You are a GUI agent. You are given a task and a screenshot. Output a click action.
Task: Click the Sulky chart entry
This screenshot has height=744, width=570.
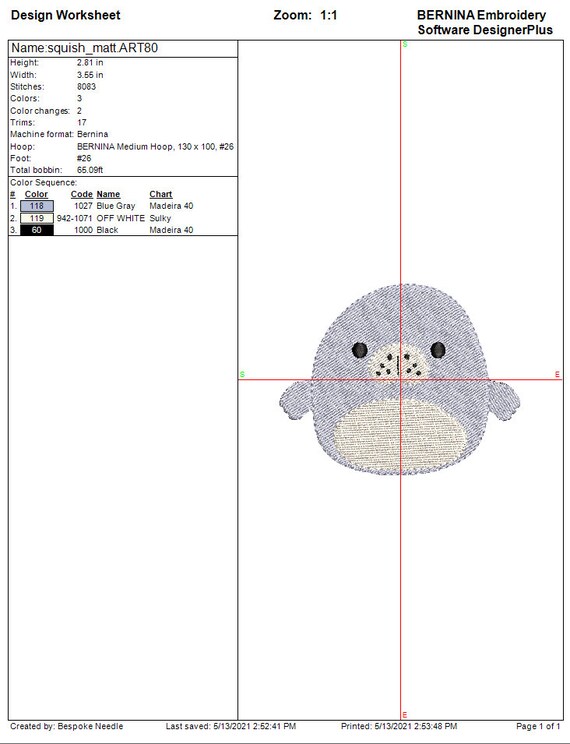coord(160,218)
